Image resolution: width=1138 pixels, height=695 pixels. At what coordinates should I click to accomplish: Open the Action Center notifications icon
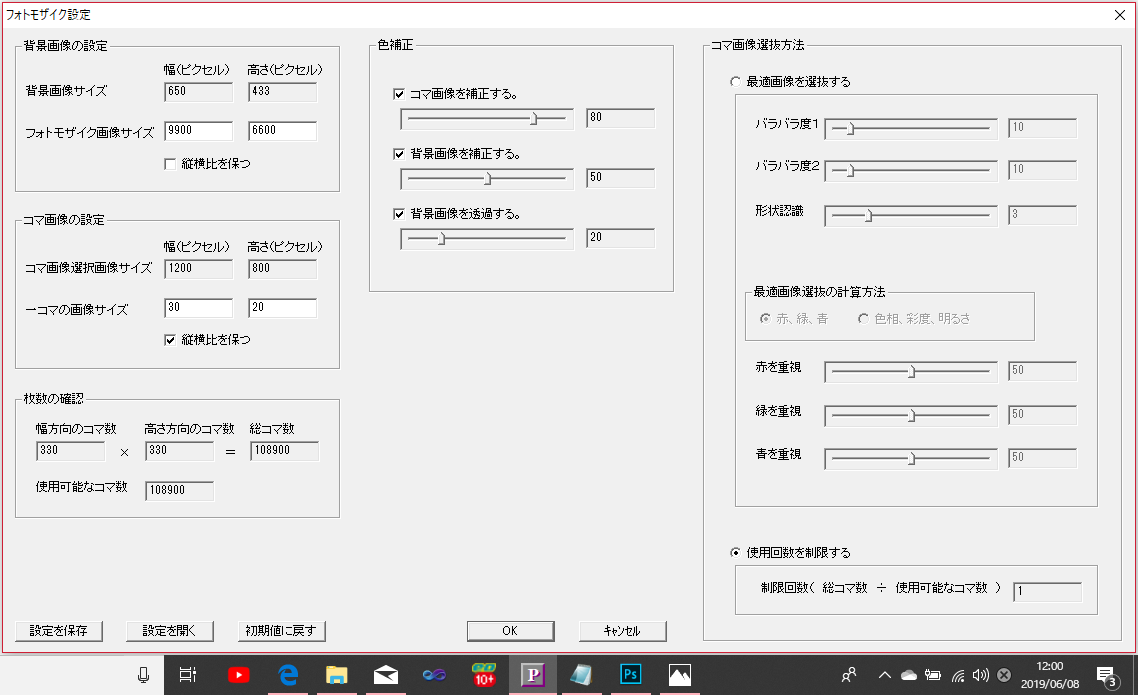(x=1107, y=677)
